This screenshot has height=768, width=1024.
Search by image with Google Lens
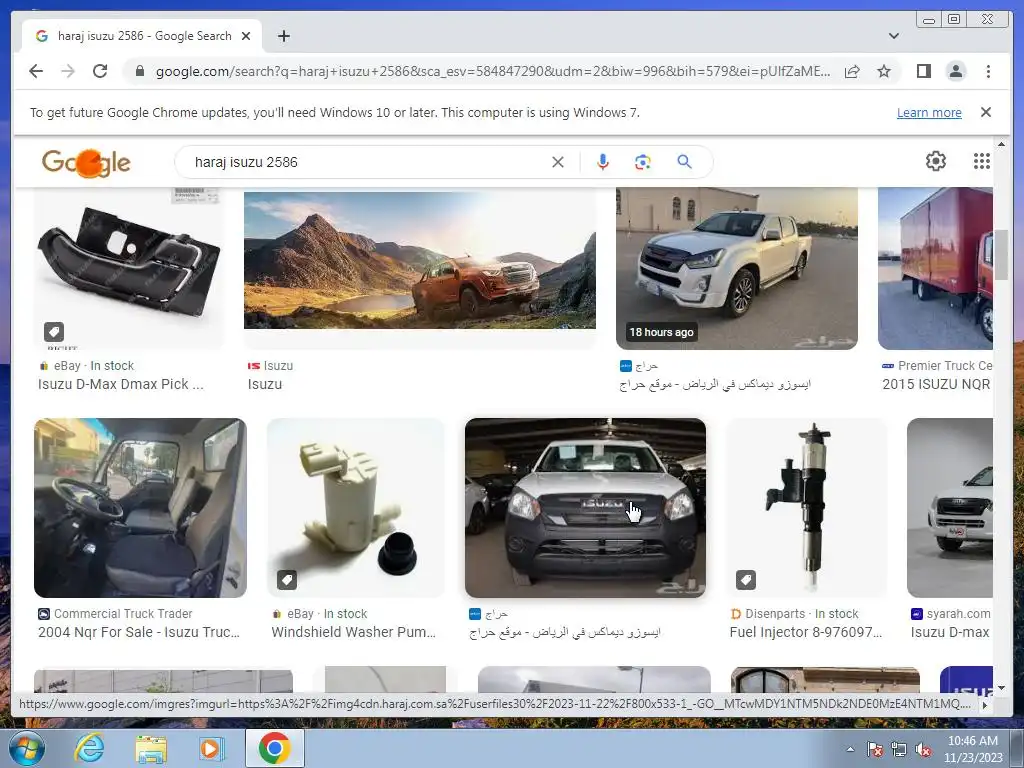pos(643,162)
